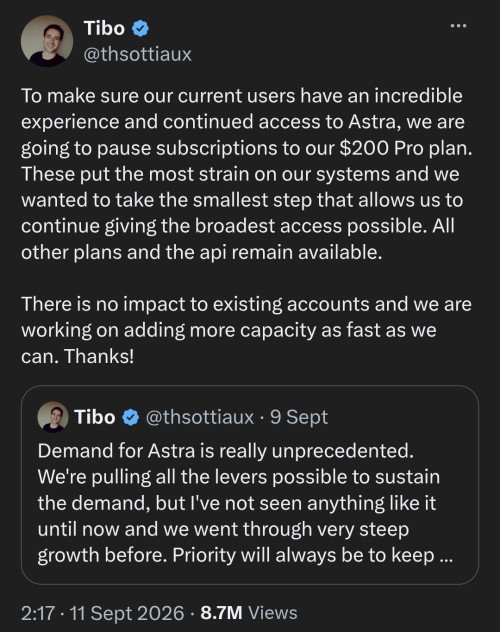
Task: Click verified badge in the quoted tweet
Action: point(131,417)
